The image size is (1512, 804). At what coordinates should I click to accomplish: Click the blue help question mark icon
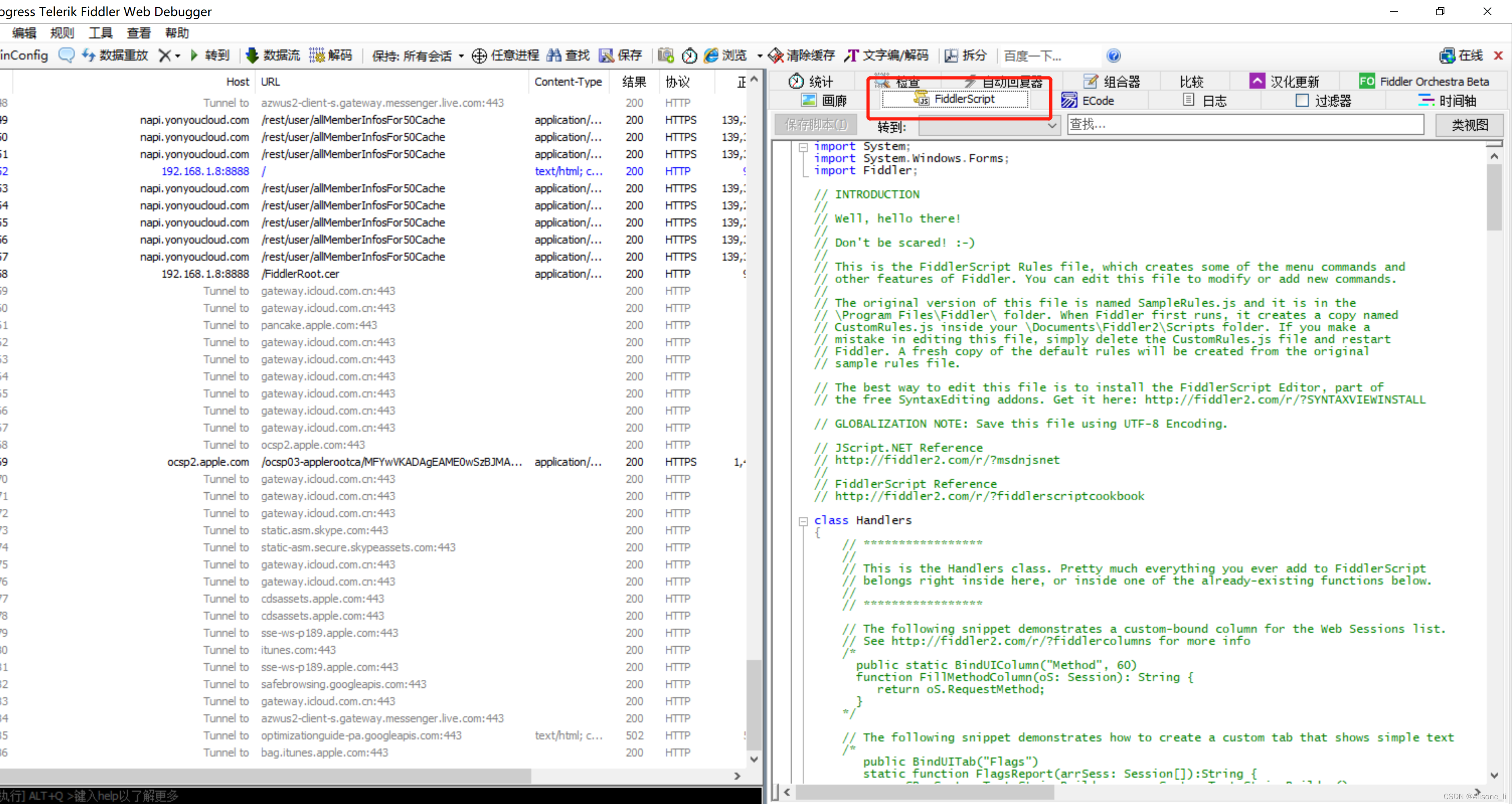(1113, 55)
